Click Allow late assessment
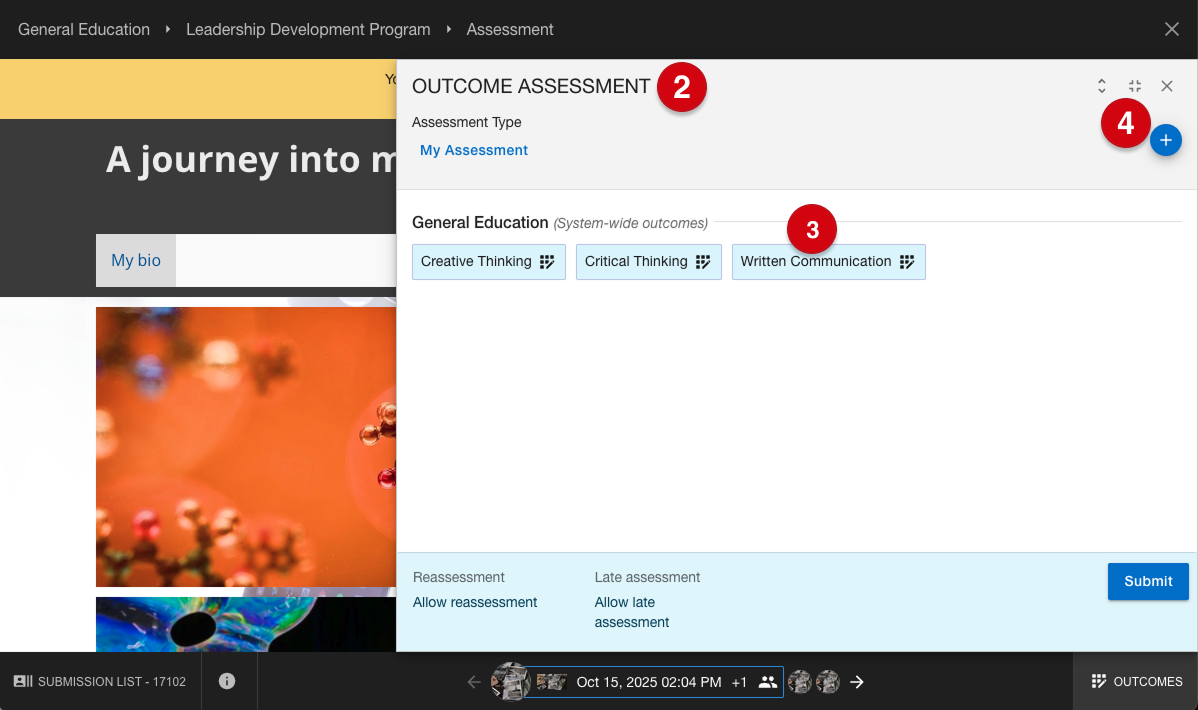The image size is (1198, 710). [632, 612]
